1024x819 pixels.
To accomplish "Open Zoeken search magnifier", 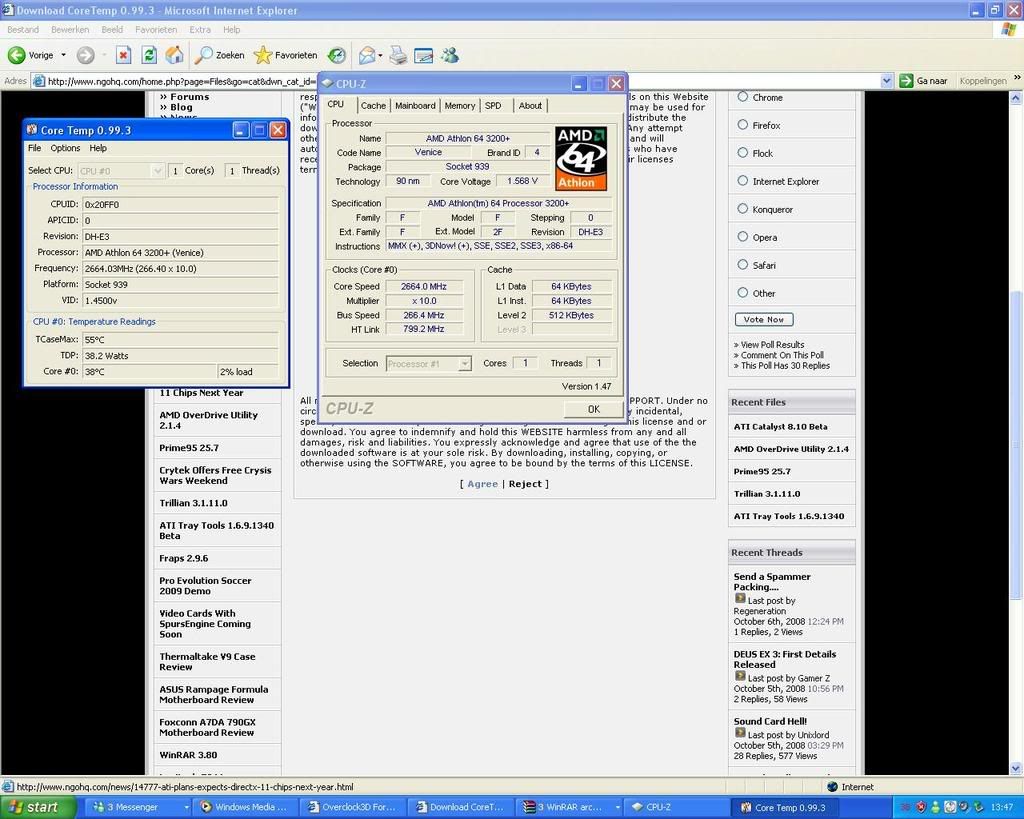I will (204, 56).
